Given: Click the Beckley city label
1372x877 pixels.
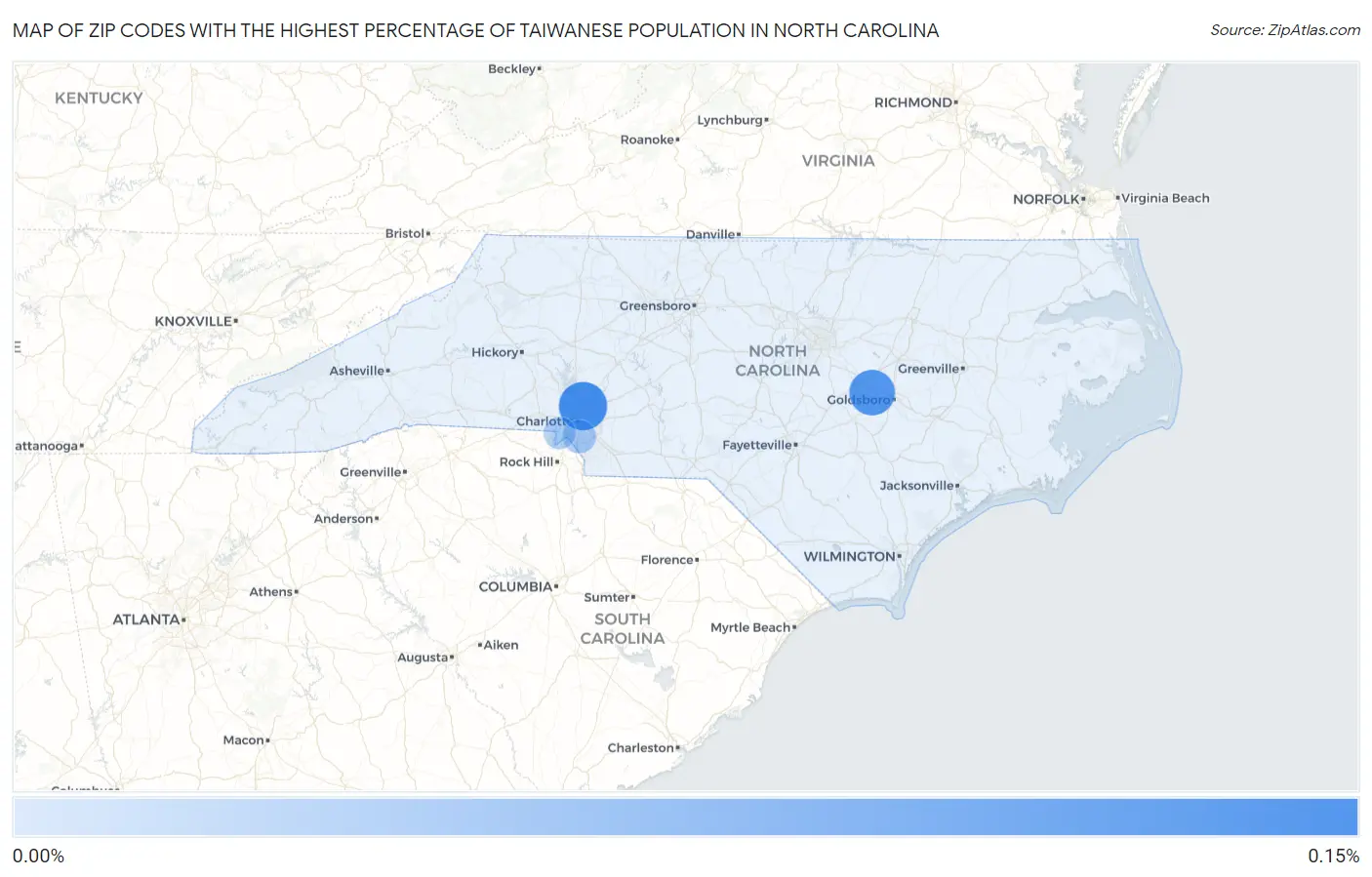Looking at the screenshot, I should tap(512, 69).
